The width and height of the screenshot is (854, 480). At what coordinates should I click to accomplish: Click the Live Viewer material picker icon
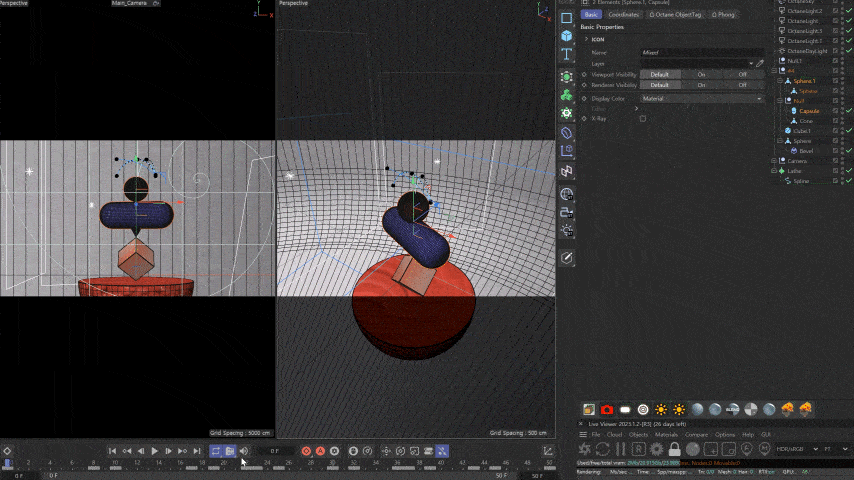tap(764, 449)
